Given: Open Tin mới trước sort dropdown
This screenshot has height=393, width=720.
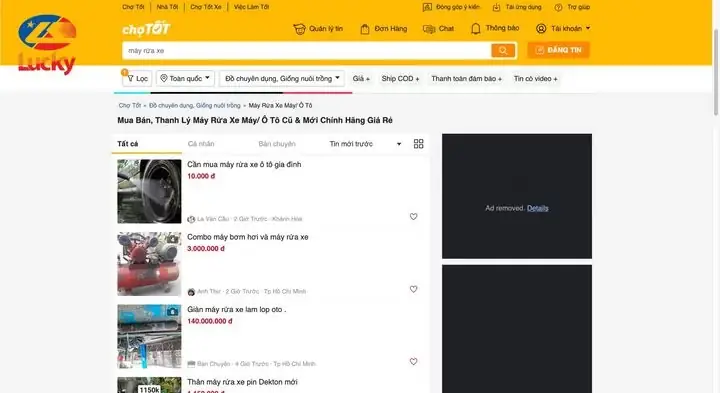Looking at the screenshot, I should pos(366,144).
